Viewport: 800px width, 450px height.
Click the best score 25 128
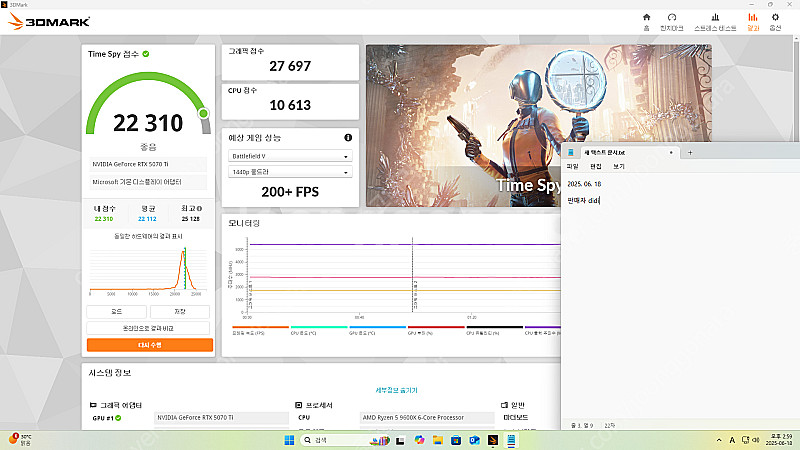[191, 219]
